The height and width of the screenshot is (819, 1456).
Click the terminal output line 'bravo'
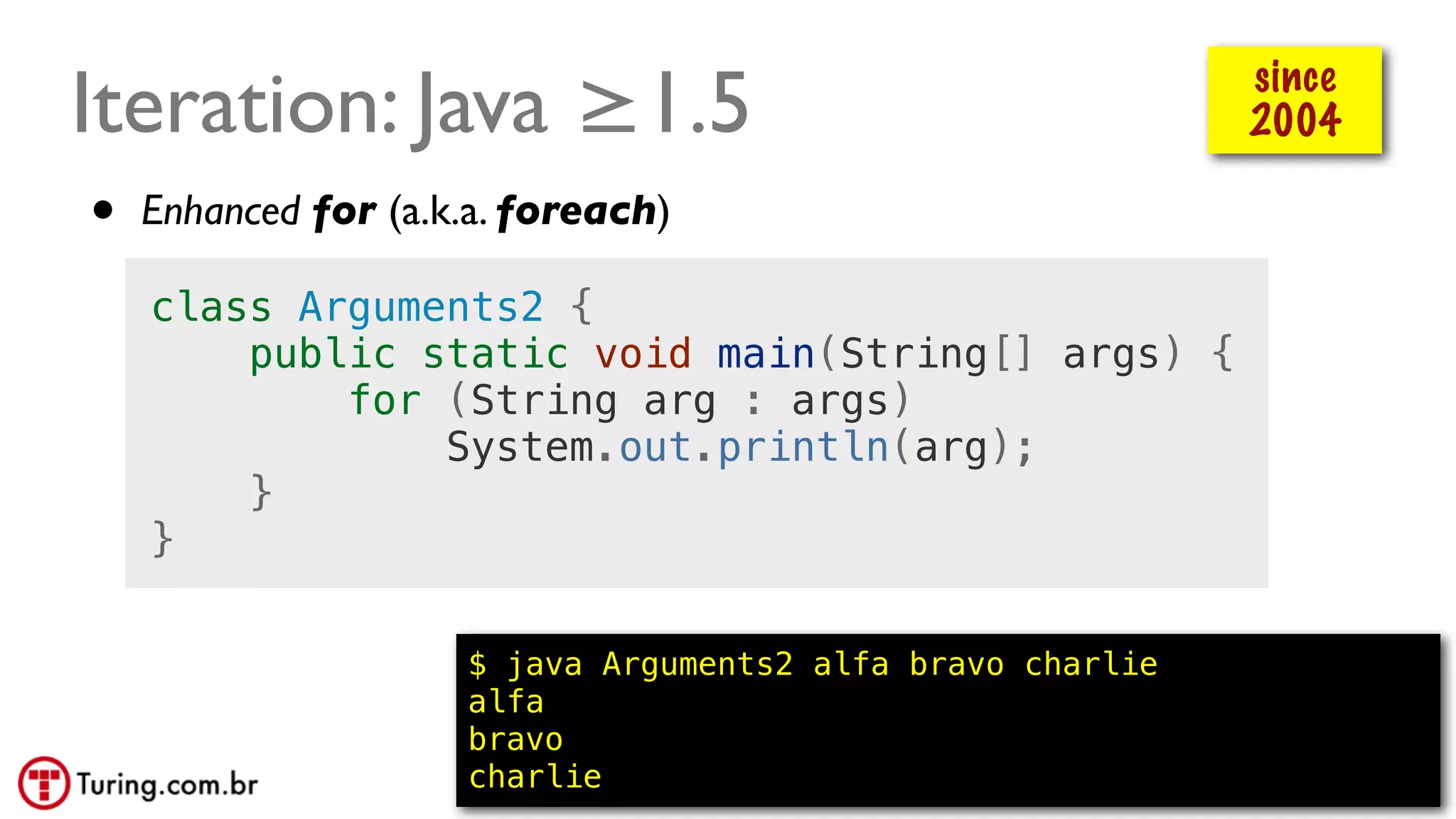tap(515, 739)
